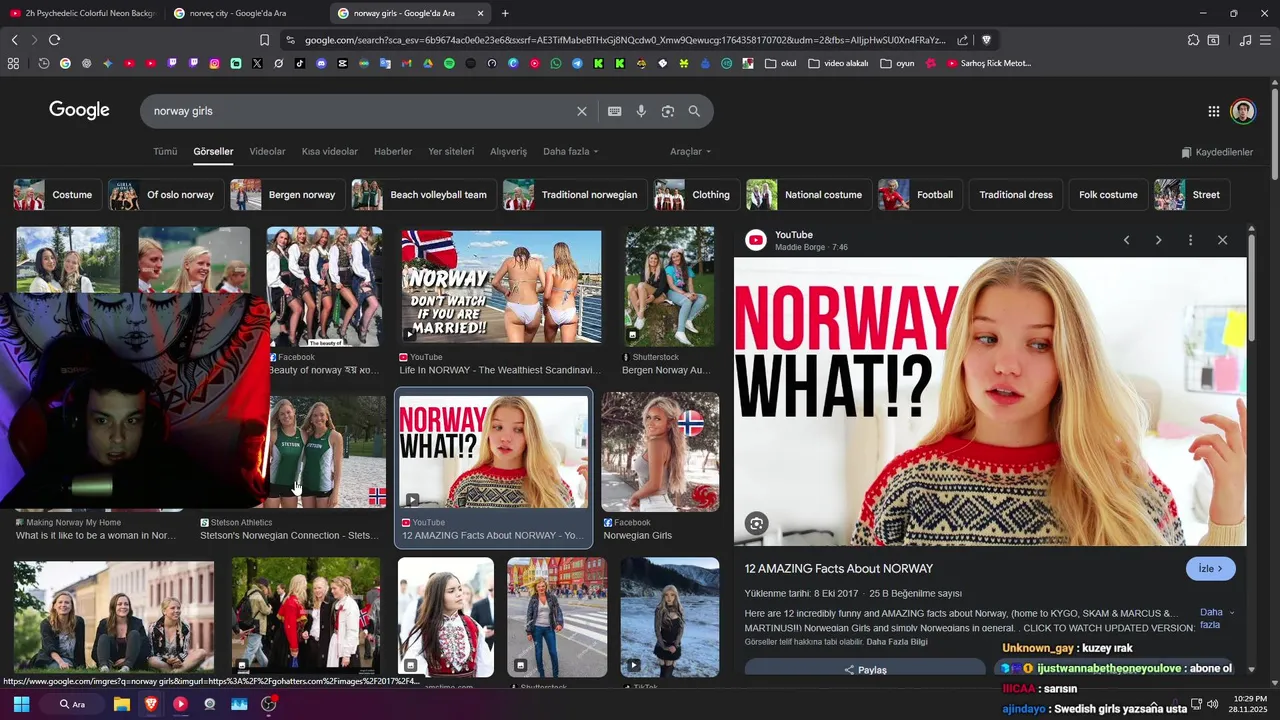Expand the "Daha fazla" search filter dropdown
The height and width of the screenshot is (720, 1280).
tap(571, 152)
